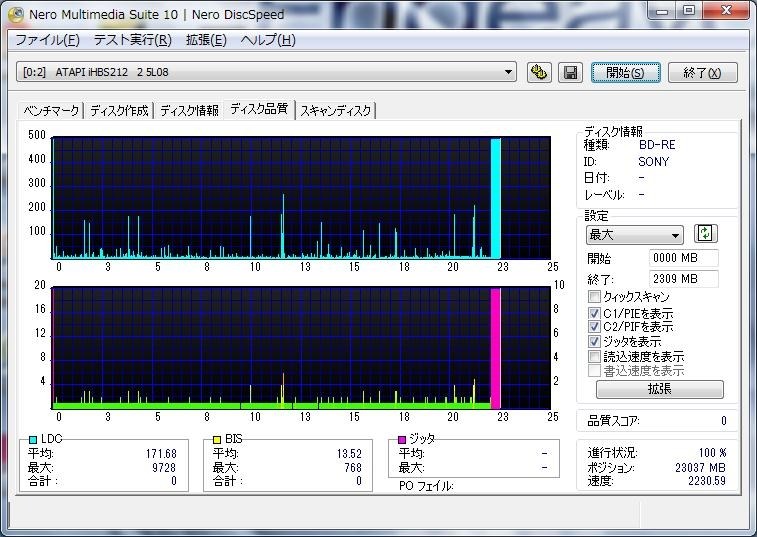Click the ポジション value 23037 MB
Viewport: 757px width, 537px height.
[x=700, y=467]
